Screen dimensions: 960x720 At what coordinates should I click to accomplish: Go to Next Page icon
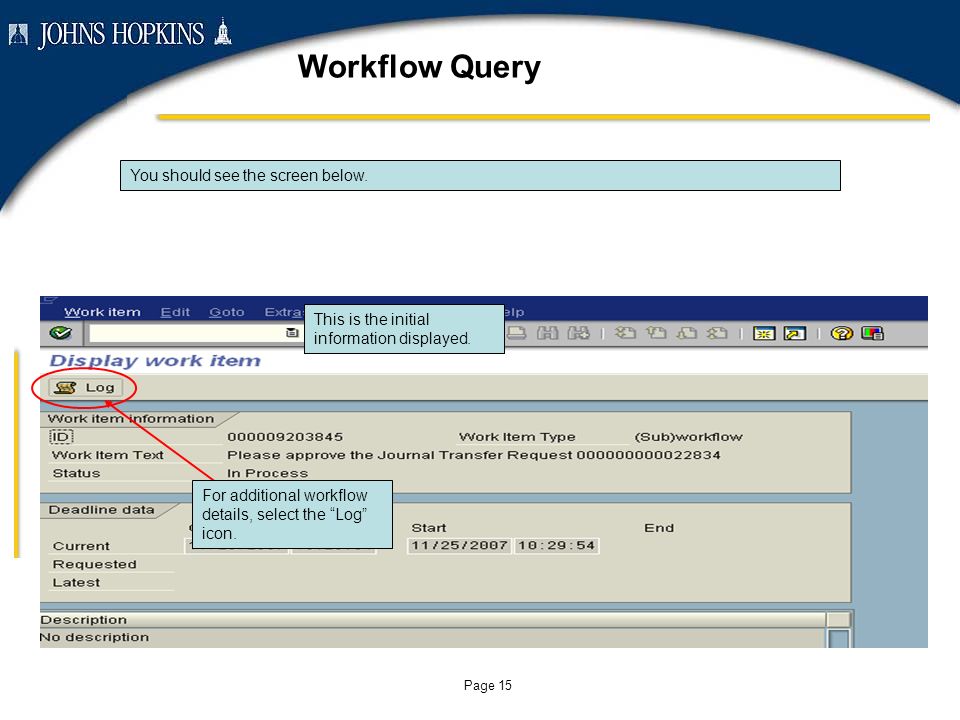point(686,333)
